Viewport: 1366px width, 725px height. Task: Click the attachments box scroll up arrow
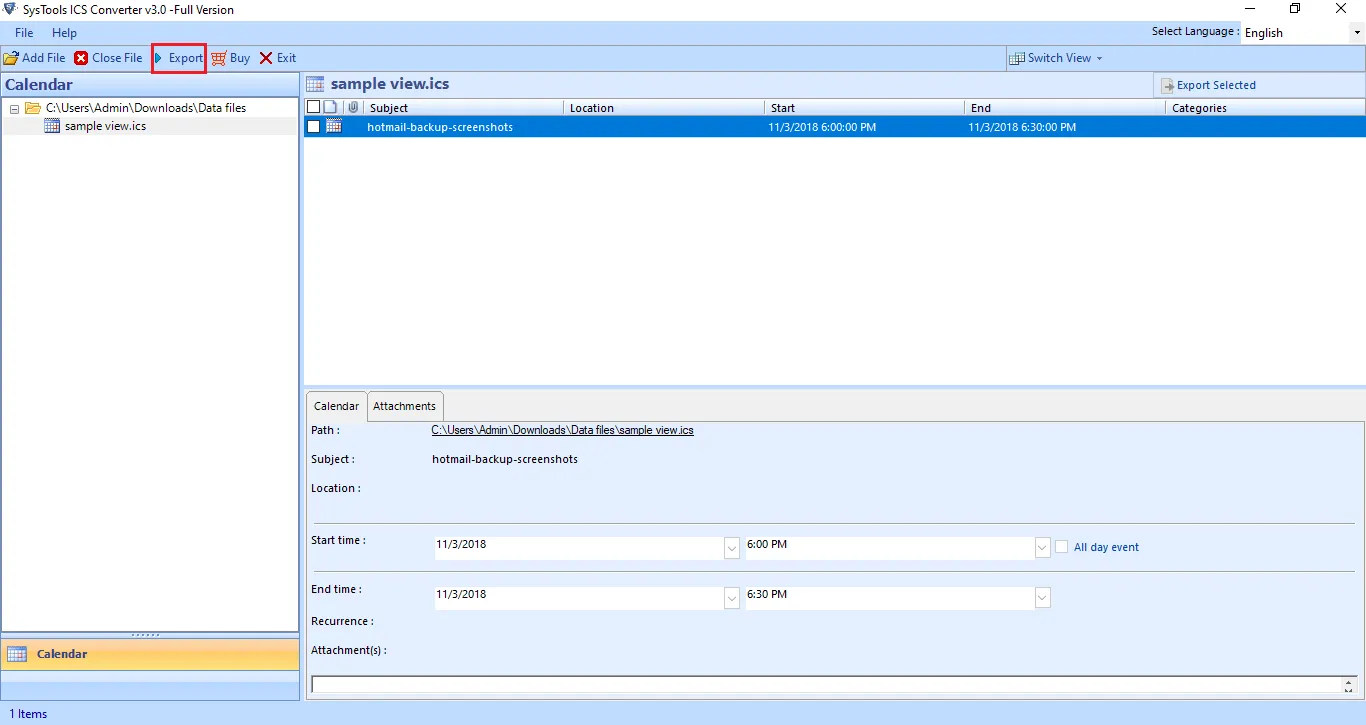click(1349, 681)
